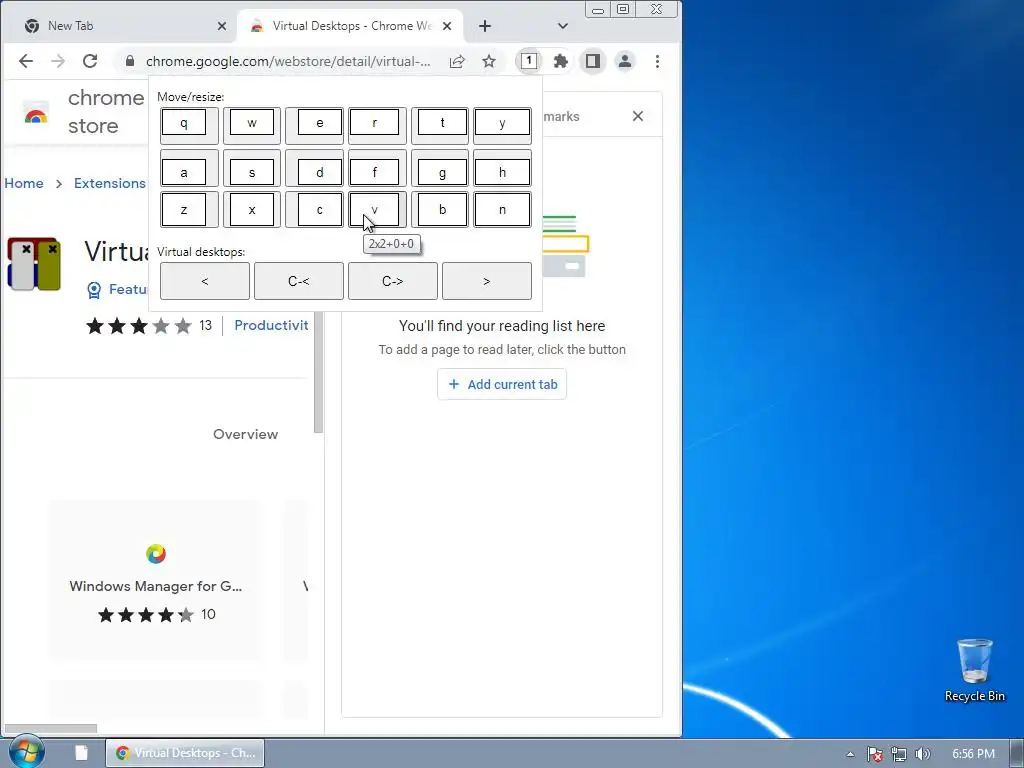This screenshot has width=1024, height=768.
Task: Open the Extensions puzzle icon
Action: [x=560, y=61]
